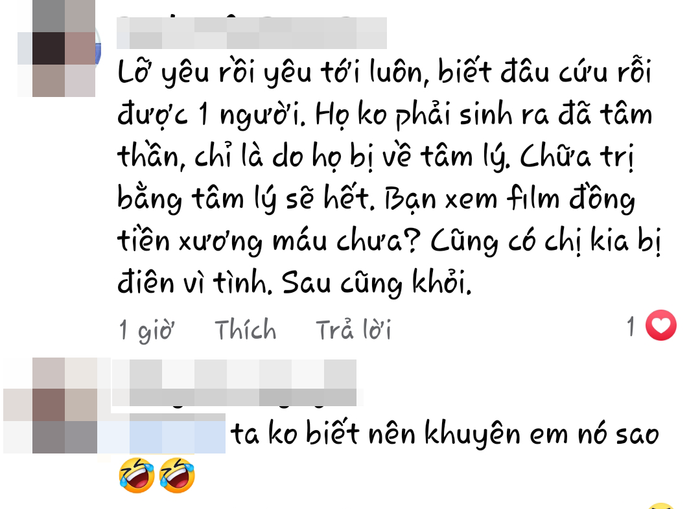Click the partial emoji at bottom-right corner

click(661, 506)
